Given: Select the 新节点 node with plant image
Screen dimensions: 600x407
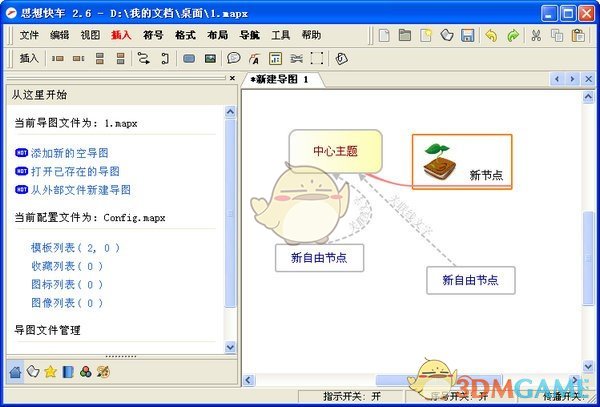Looking at the screenshot, I should point(462,161).
